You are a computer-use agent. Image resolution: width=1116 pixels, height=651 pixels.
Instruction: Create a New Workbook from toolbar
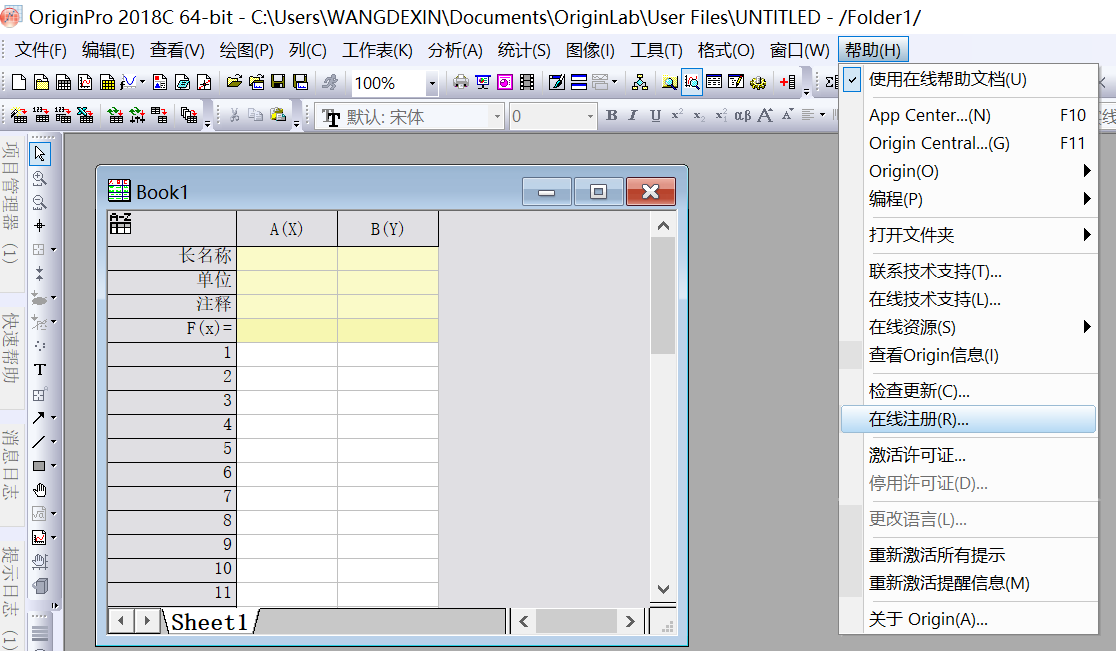(63, 83)
